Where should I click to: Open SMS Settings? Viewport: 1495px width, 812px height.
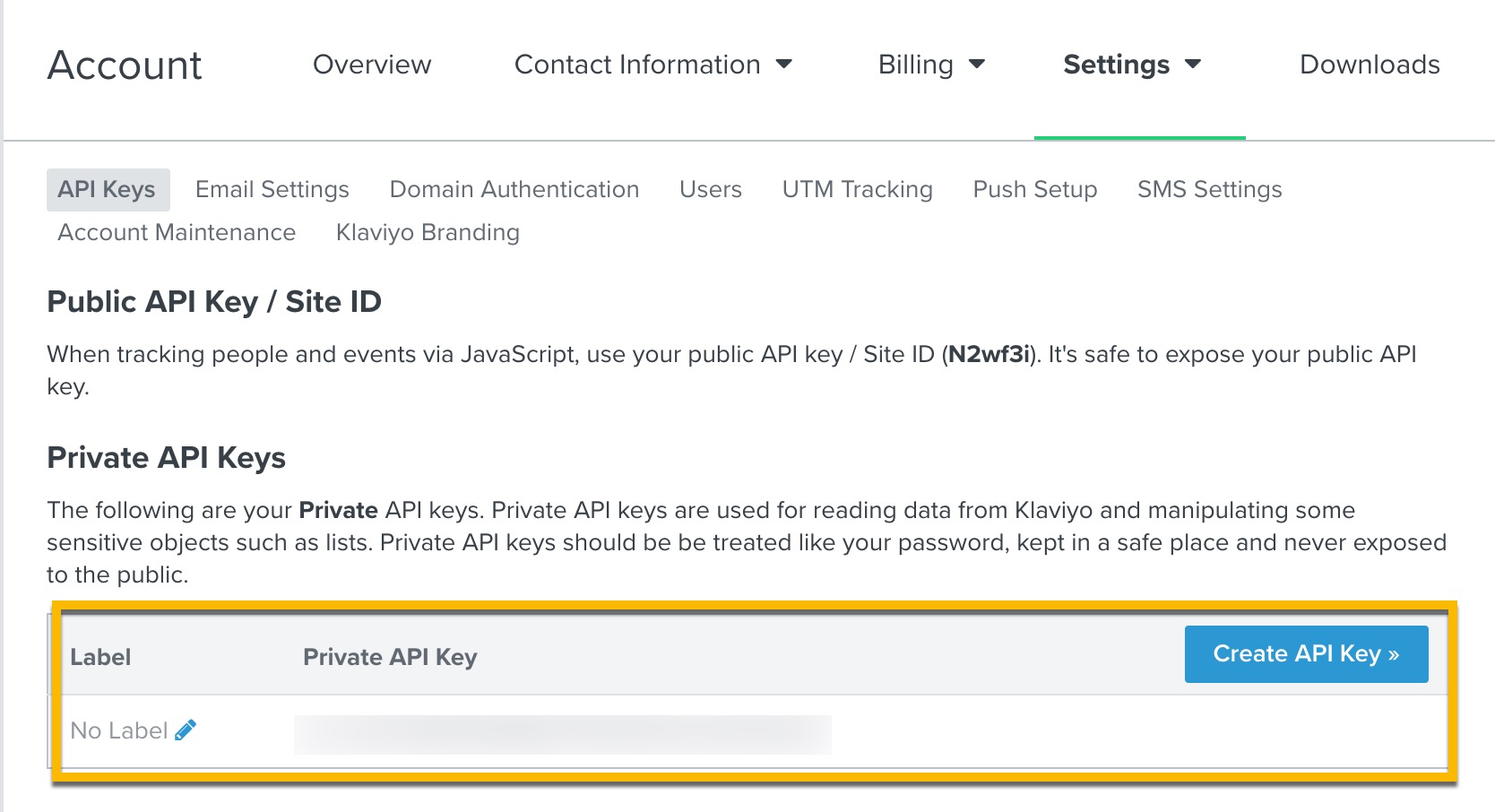(1210, 190)
